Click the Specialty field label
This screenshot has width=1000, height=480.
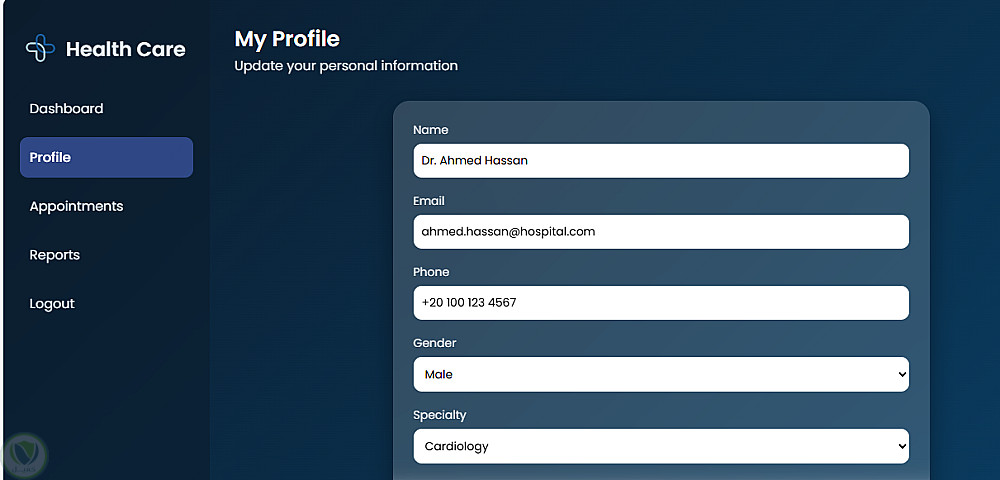pyautogui.click(x=440, y=415)
